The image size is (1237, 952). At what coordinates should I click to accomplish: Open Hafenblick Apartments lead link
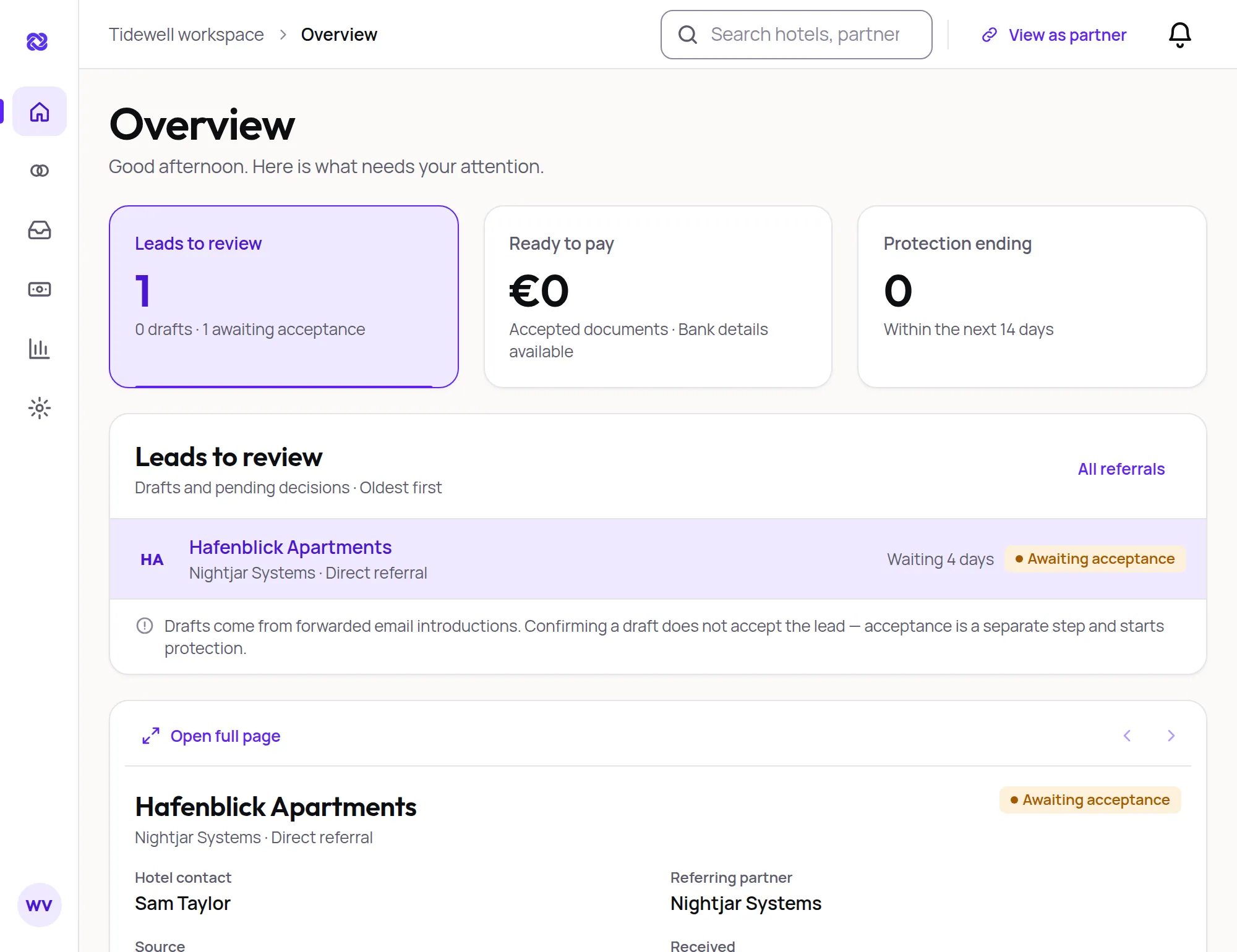(x=290, y=547)
